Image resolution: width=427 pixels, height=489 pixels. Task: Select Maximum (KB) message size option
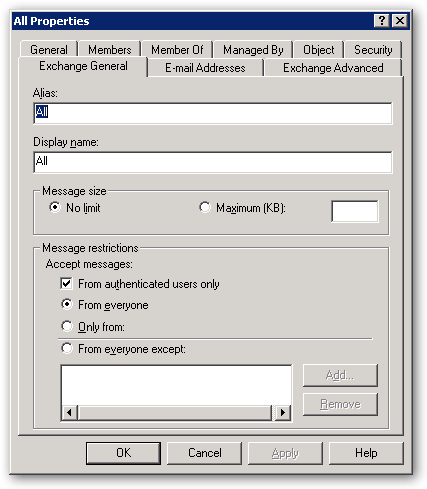coord(205,207)
